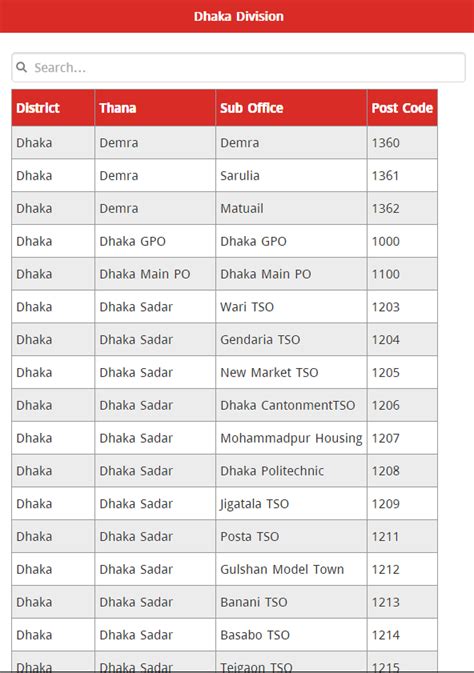This screenshot has width=474, height=673.
Task: Select post code 1000 cell
Action: point(402,241)
